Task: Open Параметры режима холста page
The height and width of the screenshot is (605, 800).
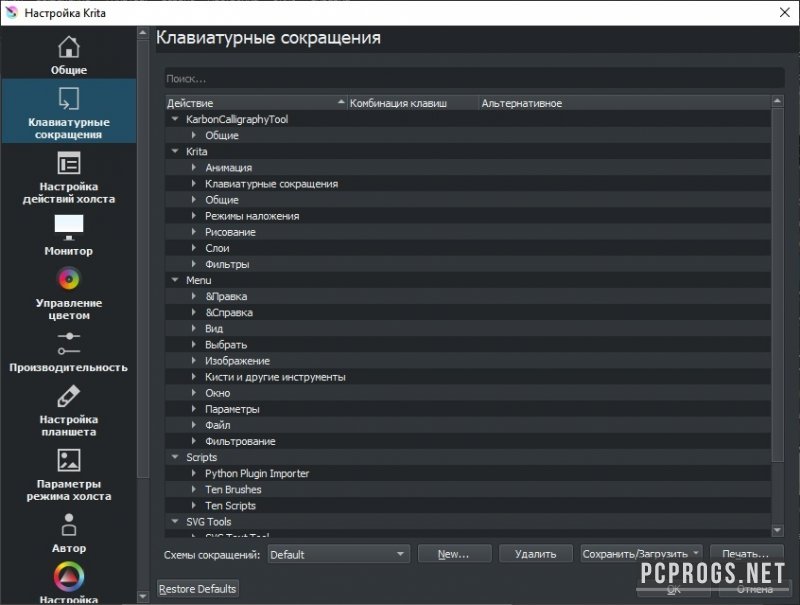Action: click(x=68, y=474)
